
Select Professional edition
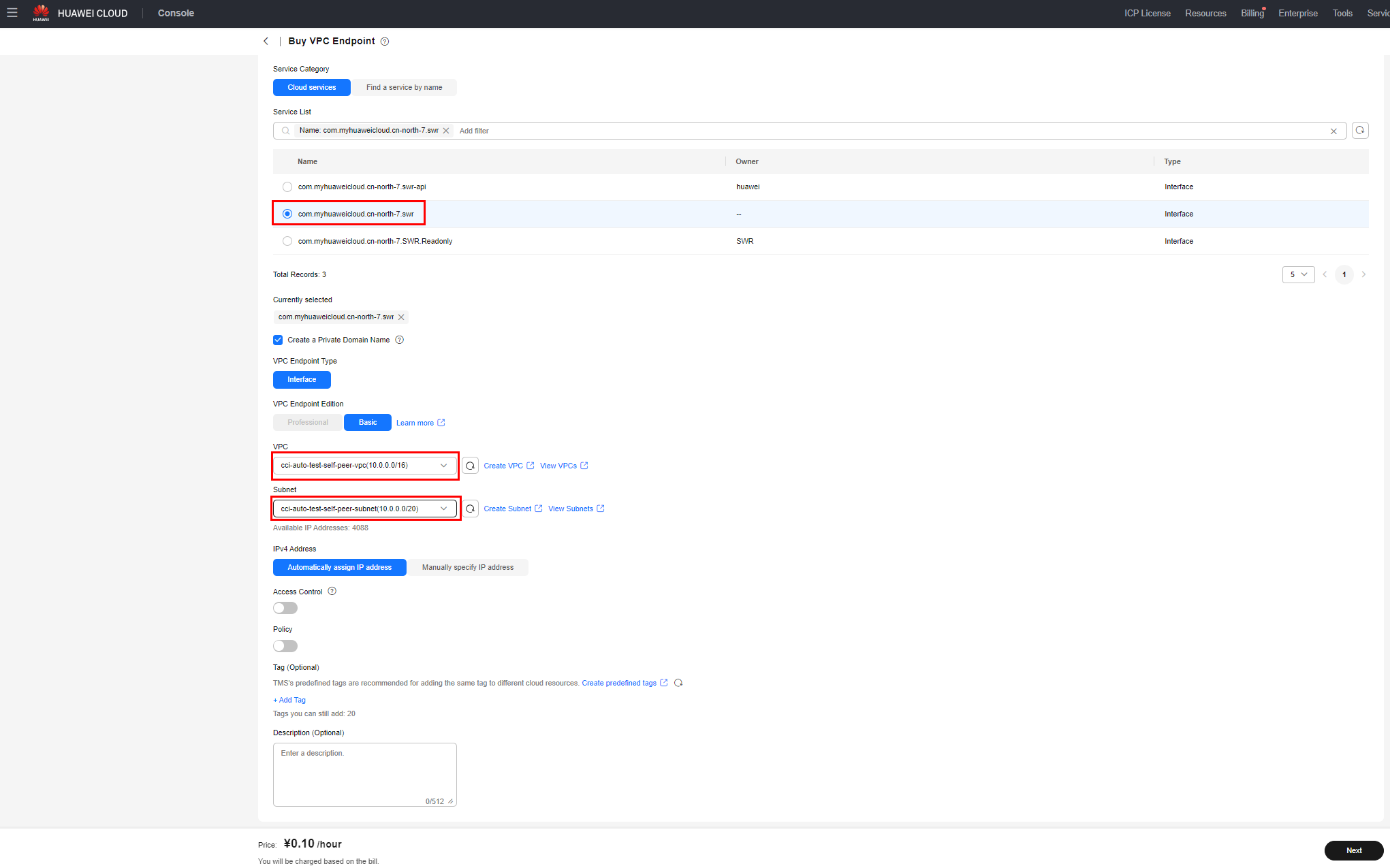click(308, 423)
